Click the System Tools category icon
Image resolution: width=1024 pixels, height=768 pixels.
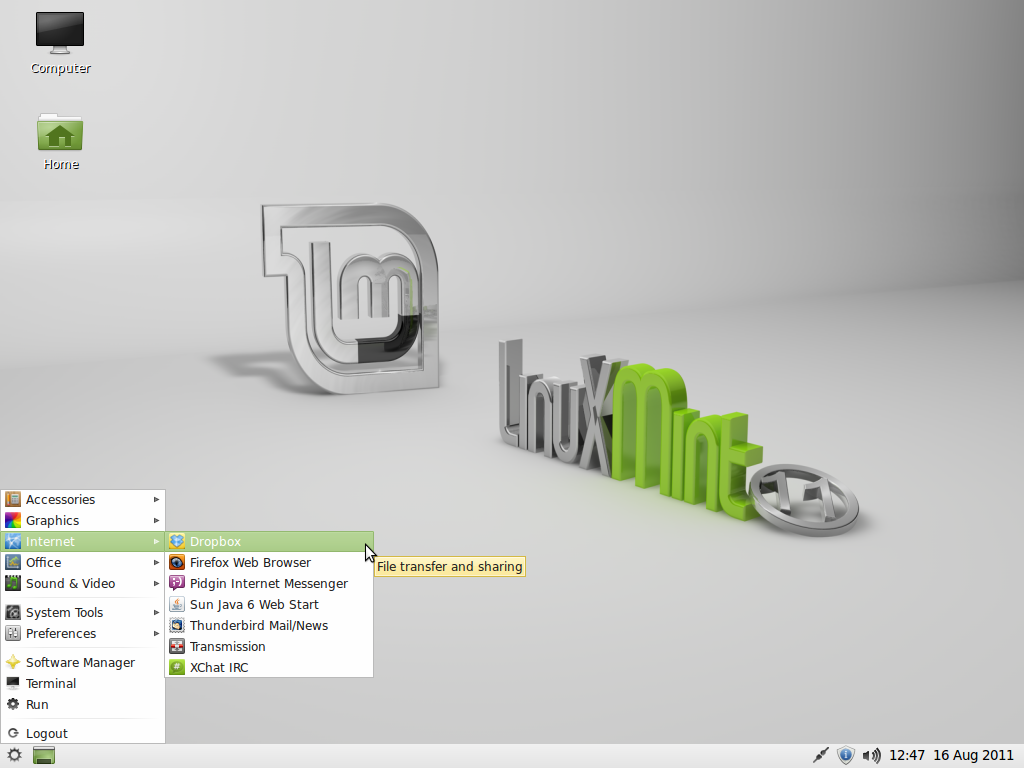[13, 613]
